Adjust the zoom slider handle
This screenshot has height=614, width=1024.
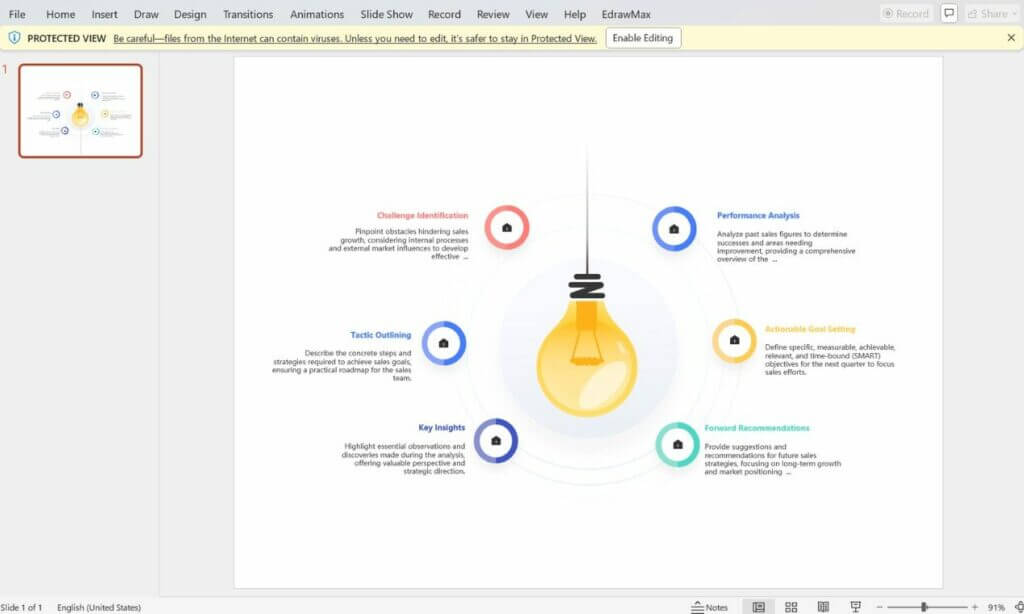click(x=924, y=607)
